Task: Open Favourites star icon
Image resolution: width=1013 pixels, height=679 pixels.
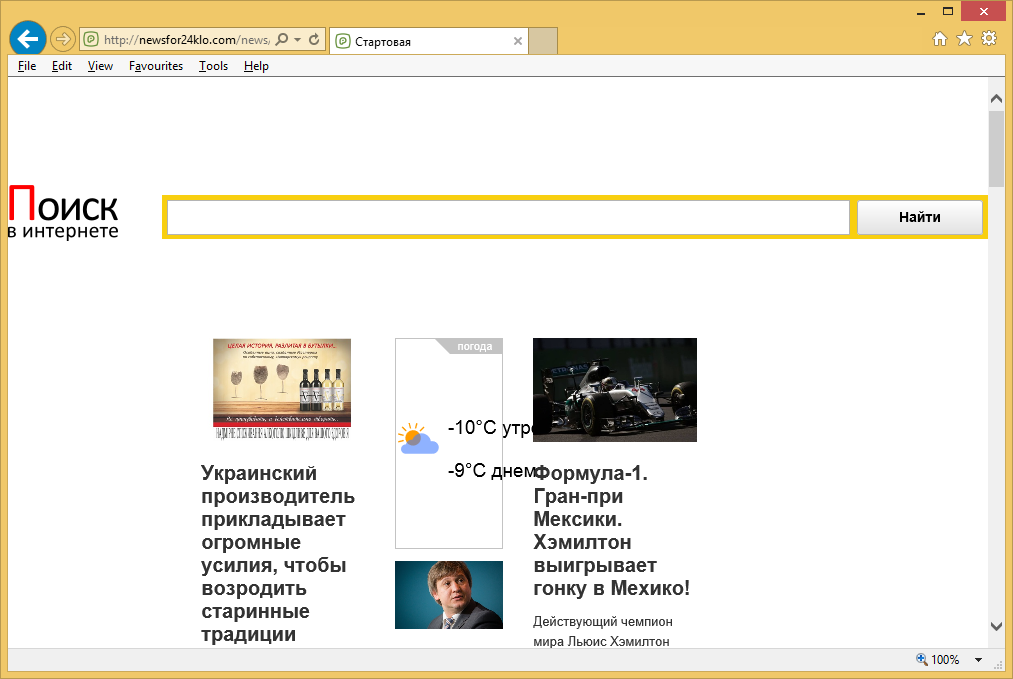Action: [964, 39]
